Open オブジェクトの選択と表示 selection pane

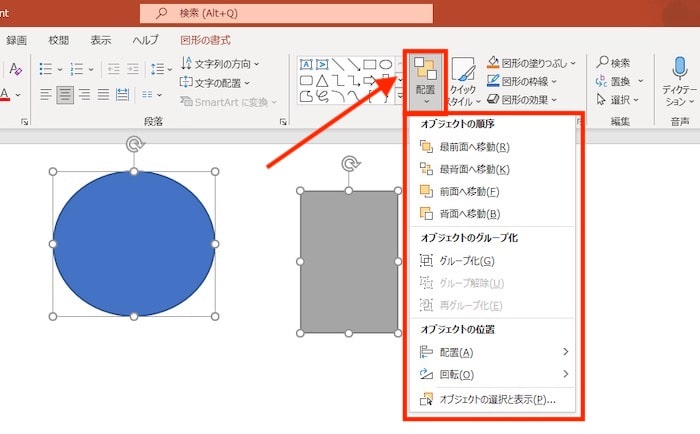pyautogui.click(x=497, y=399)
